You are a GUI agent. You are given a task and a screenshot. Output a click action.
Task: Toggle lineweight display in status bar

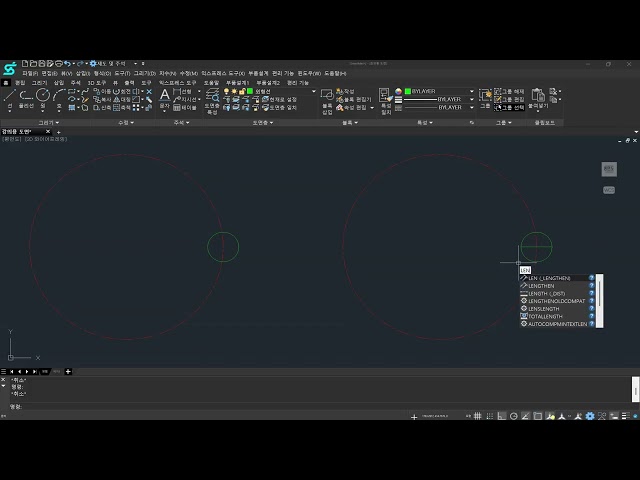point(625,416)
